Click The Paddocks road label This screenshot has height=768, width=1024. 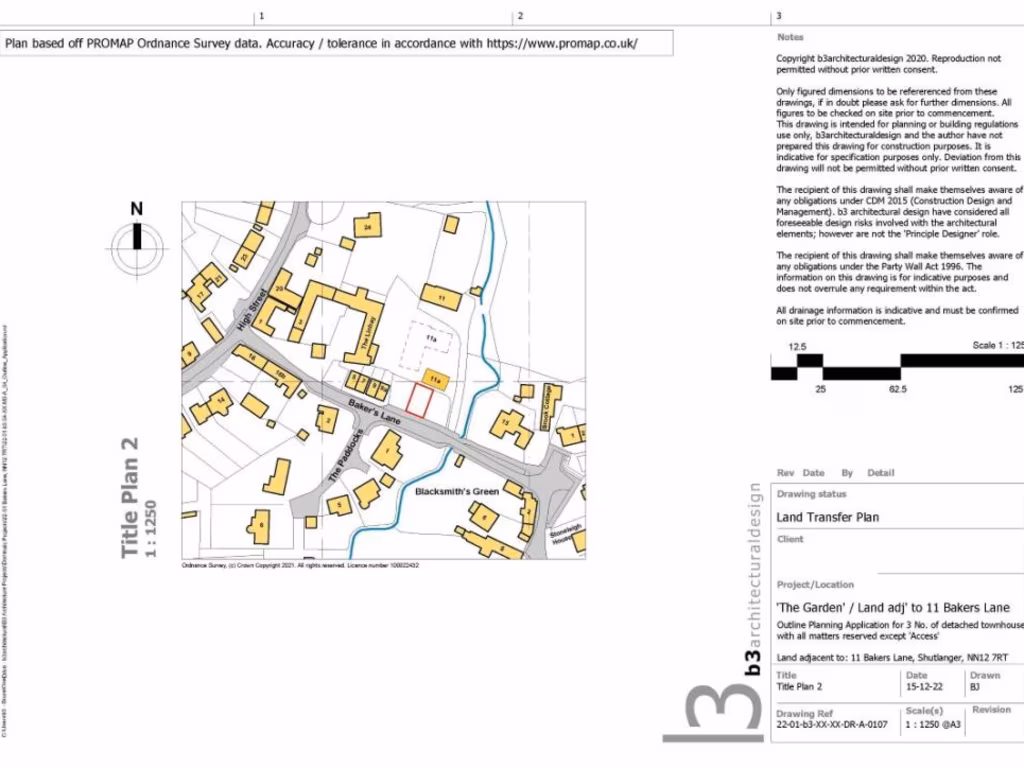(342, 453)
